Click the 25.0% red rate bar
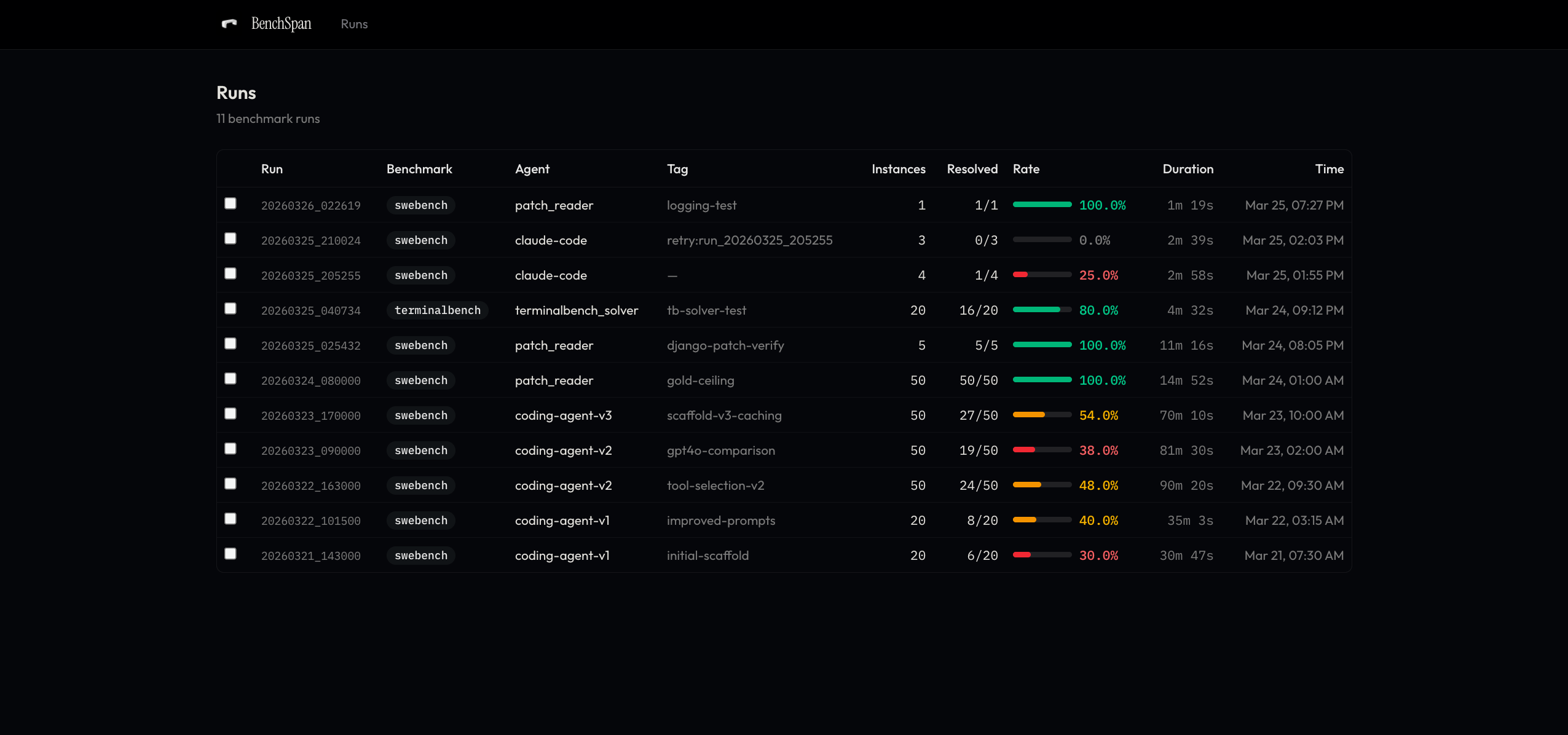This screenshot has width=1568, height=735. pos(1042,275)
